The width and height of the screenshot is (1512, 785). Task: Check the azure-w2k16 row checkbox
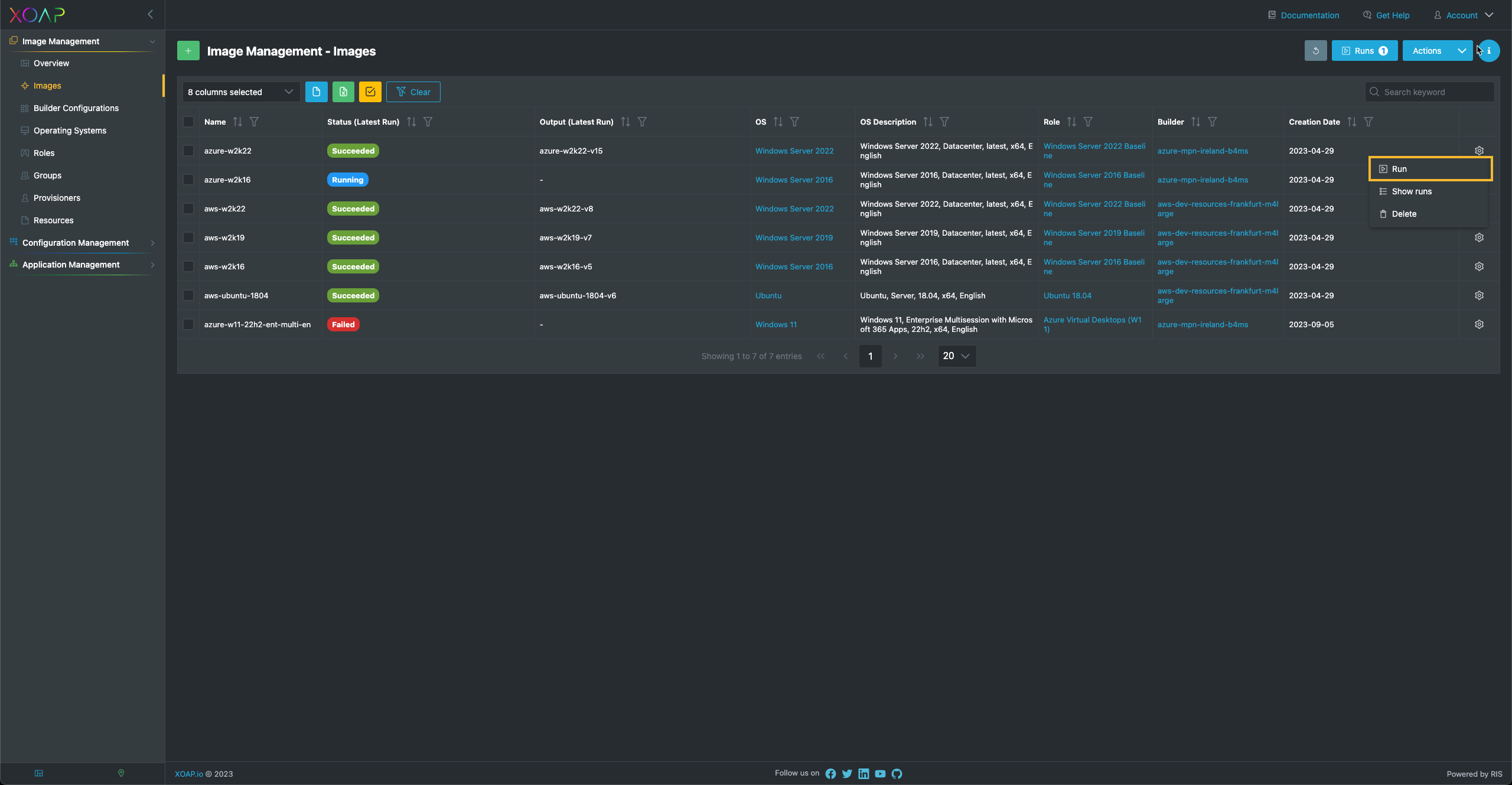pos(188,180)
